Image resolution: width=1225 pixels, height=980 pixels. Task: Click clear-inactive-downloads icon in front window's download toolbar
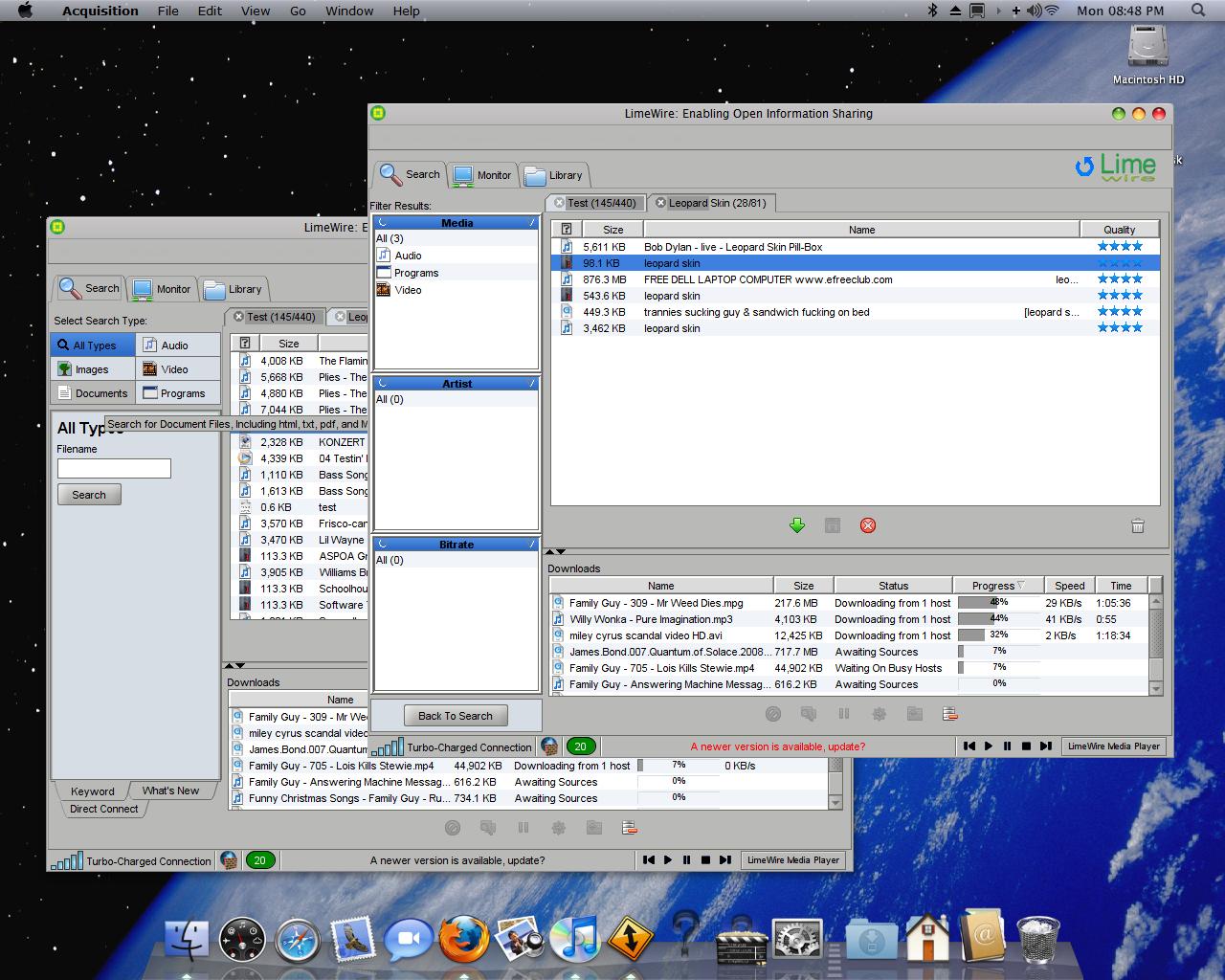pos(950,714)
